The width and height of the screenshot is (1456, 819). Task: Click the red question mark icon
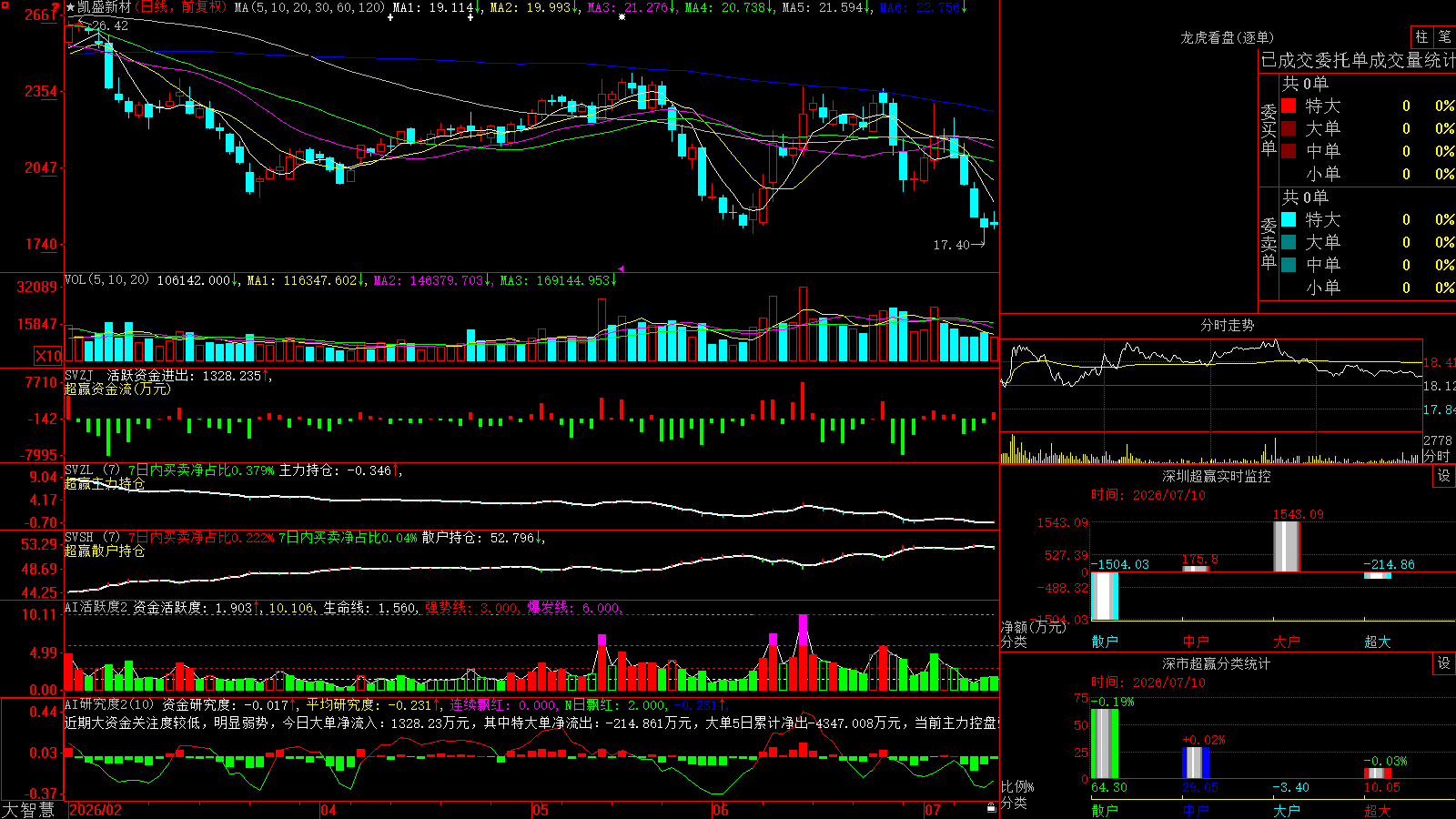coord(56,8)
